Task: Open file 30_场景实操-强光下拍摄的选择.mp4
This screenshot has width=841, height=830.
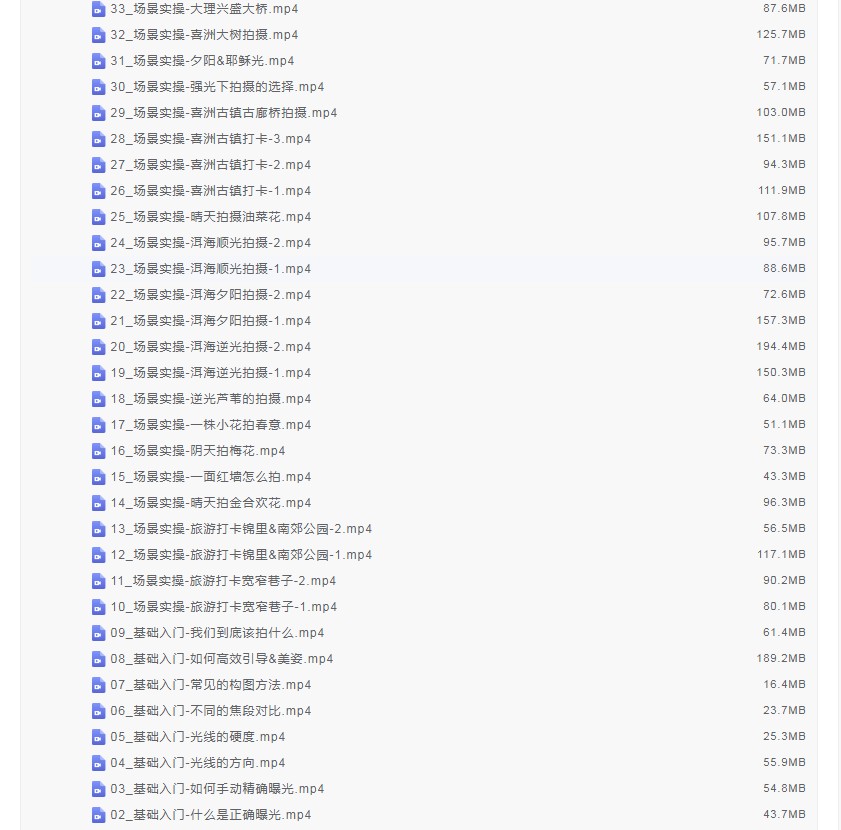Action: (217, 87)
